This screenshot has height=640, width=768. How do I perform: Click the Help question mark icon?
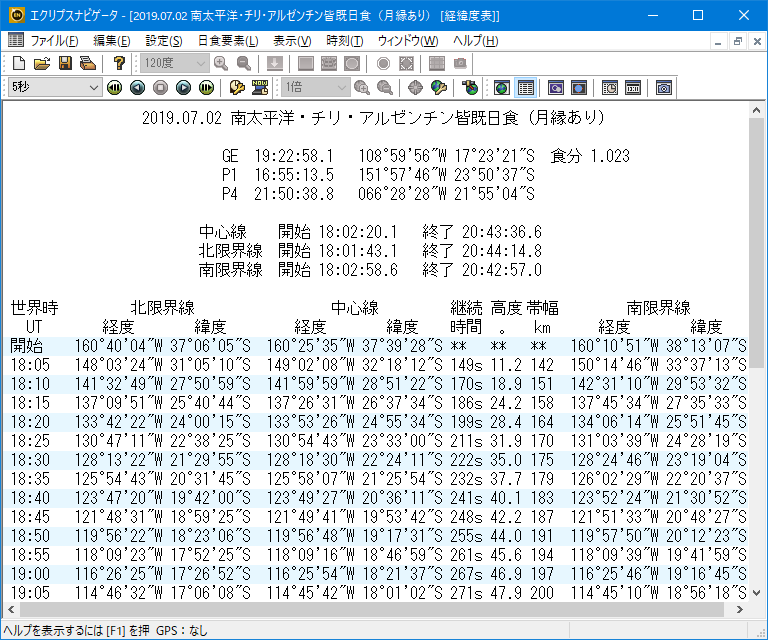tap(119, 63)
